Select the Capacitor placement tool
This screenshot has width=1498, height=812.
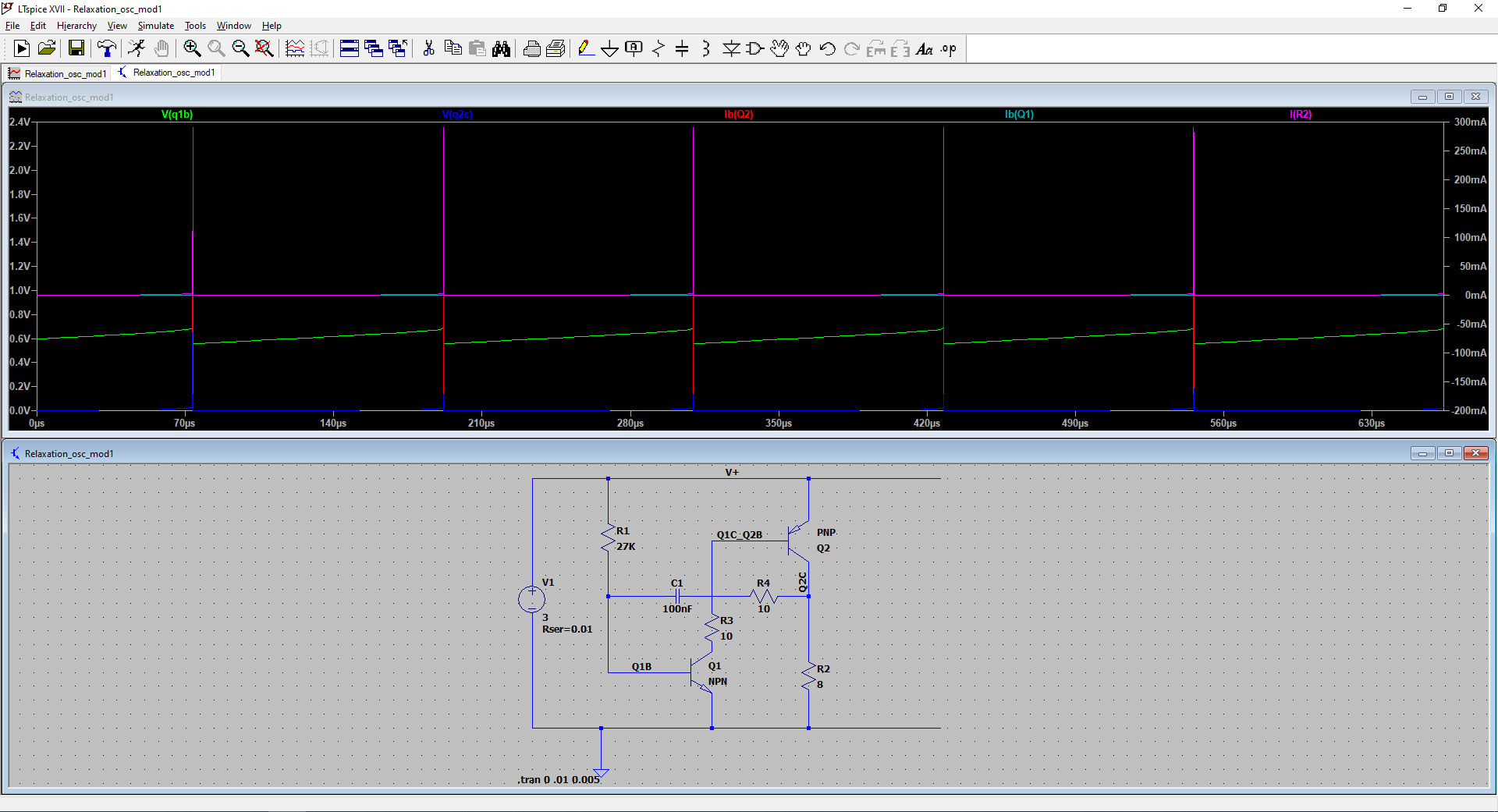(682, 48)
